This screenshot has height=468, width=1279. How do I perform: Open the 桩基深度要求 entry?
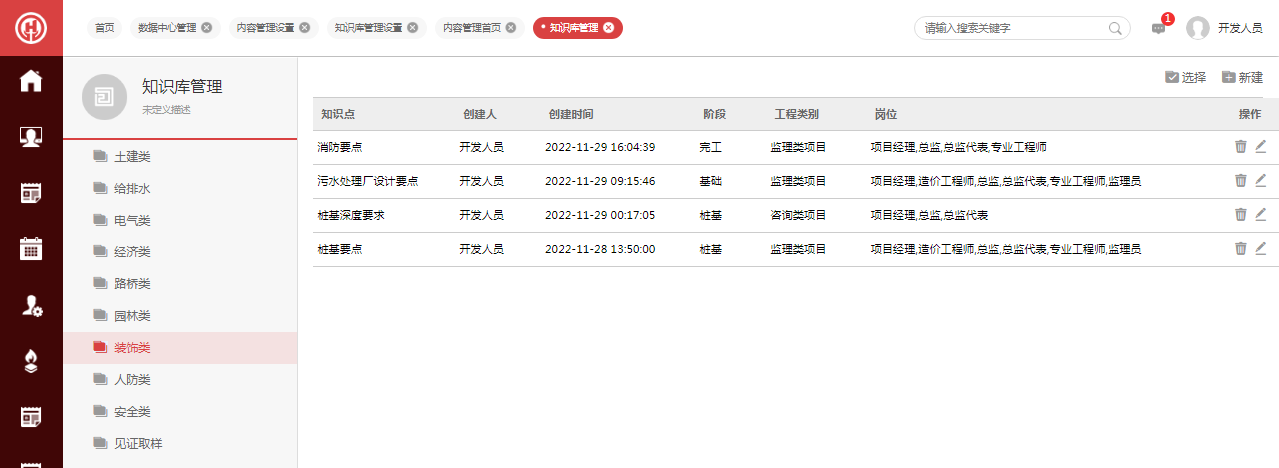351,215
